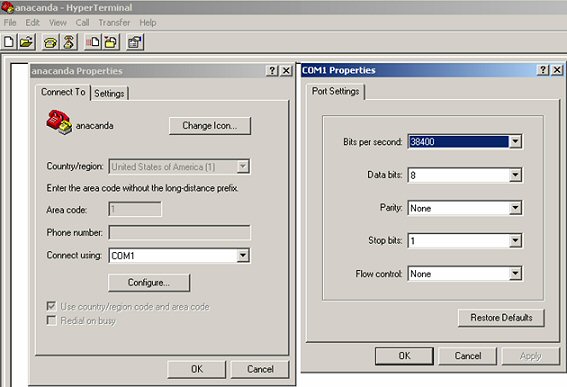567x387 pixels.
Task: Click the Send file toolbar icon
Action: coord(93,42)
